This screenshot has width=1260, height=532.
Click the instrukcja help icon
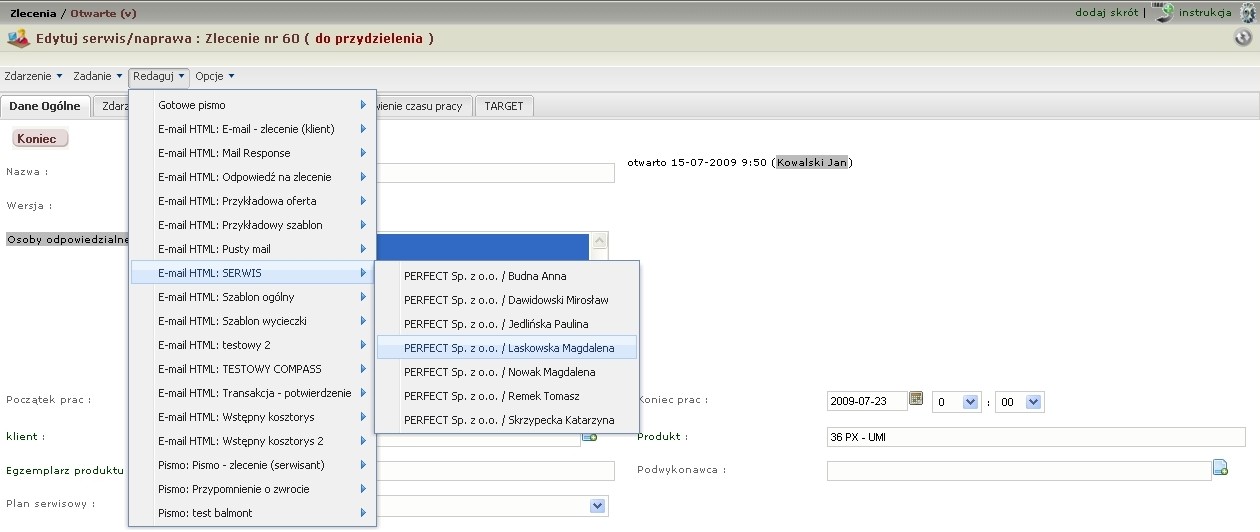[1163, 13]
